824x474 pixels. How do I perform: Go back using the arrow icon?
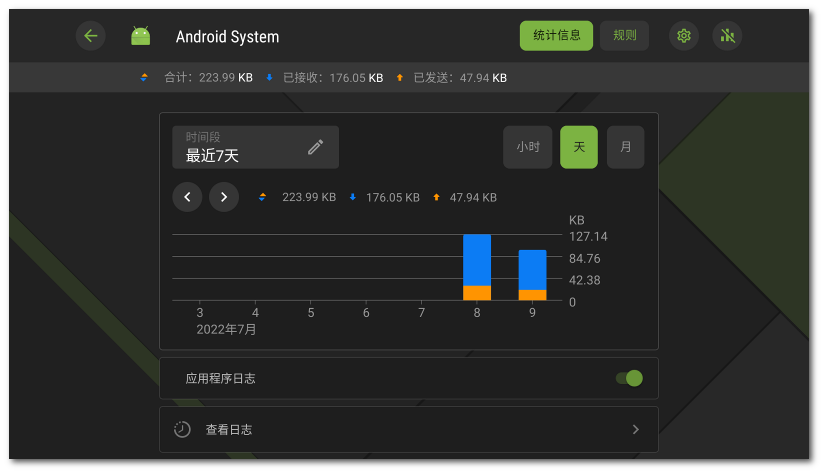pos(91,36)
